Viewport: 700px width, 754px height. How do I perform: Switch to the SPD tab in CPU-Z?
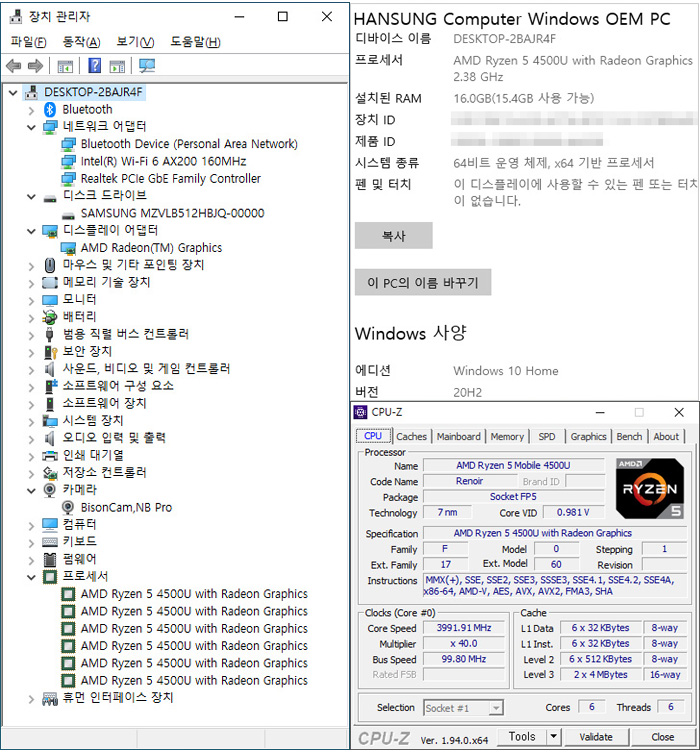point(547,436)
